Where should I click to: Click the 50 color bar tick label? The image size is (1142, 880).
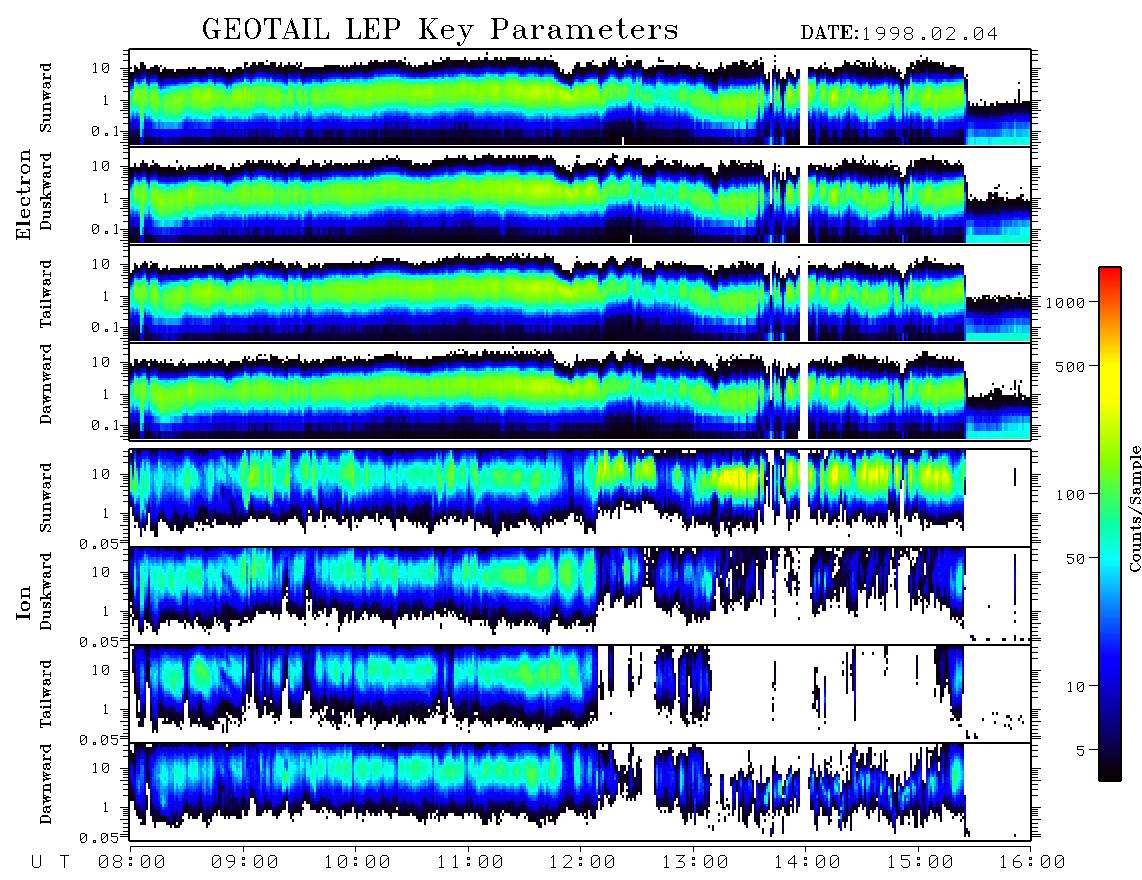[x=1075, y=559]
